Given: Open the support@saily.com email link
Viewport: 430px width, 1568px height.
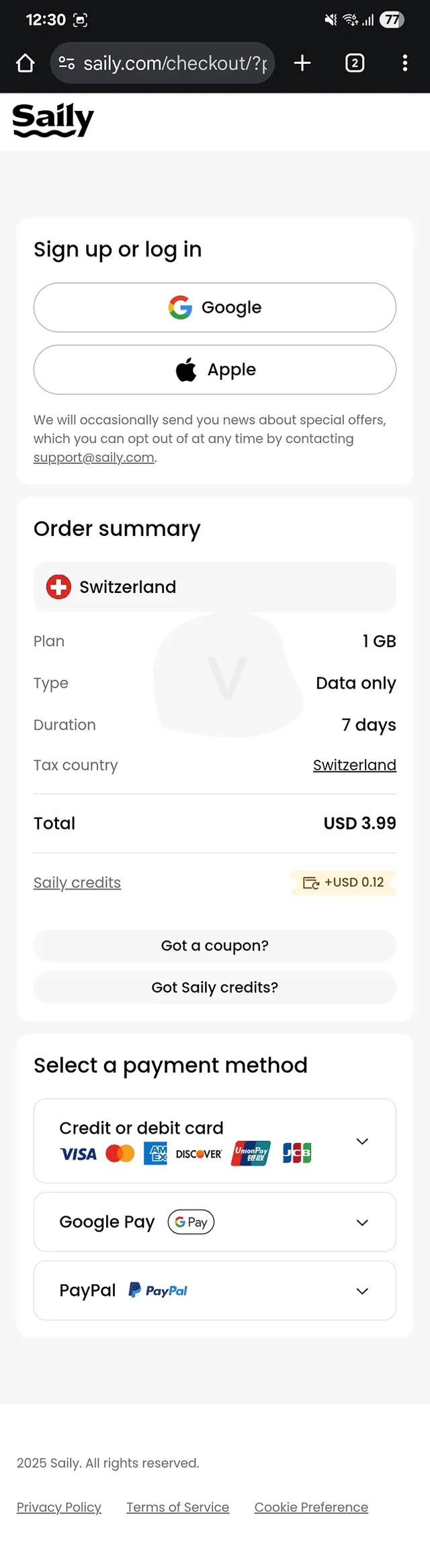Looking at the screenshot, I should coord(94,457).
